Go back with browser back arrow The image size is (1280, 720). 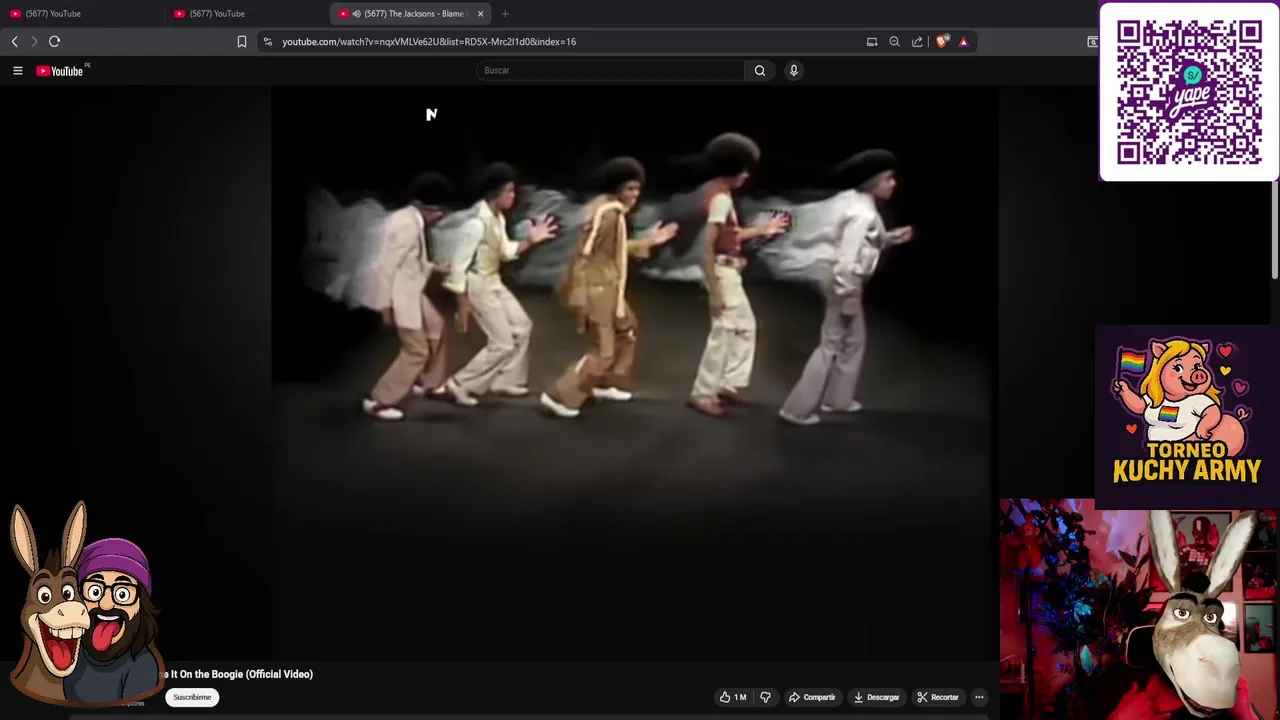pyautogui.click(x=15, y=41)
